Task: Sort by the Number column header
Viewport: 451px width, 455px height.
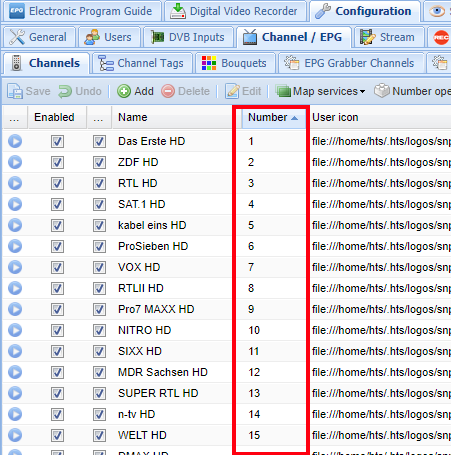Action: 273,117
